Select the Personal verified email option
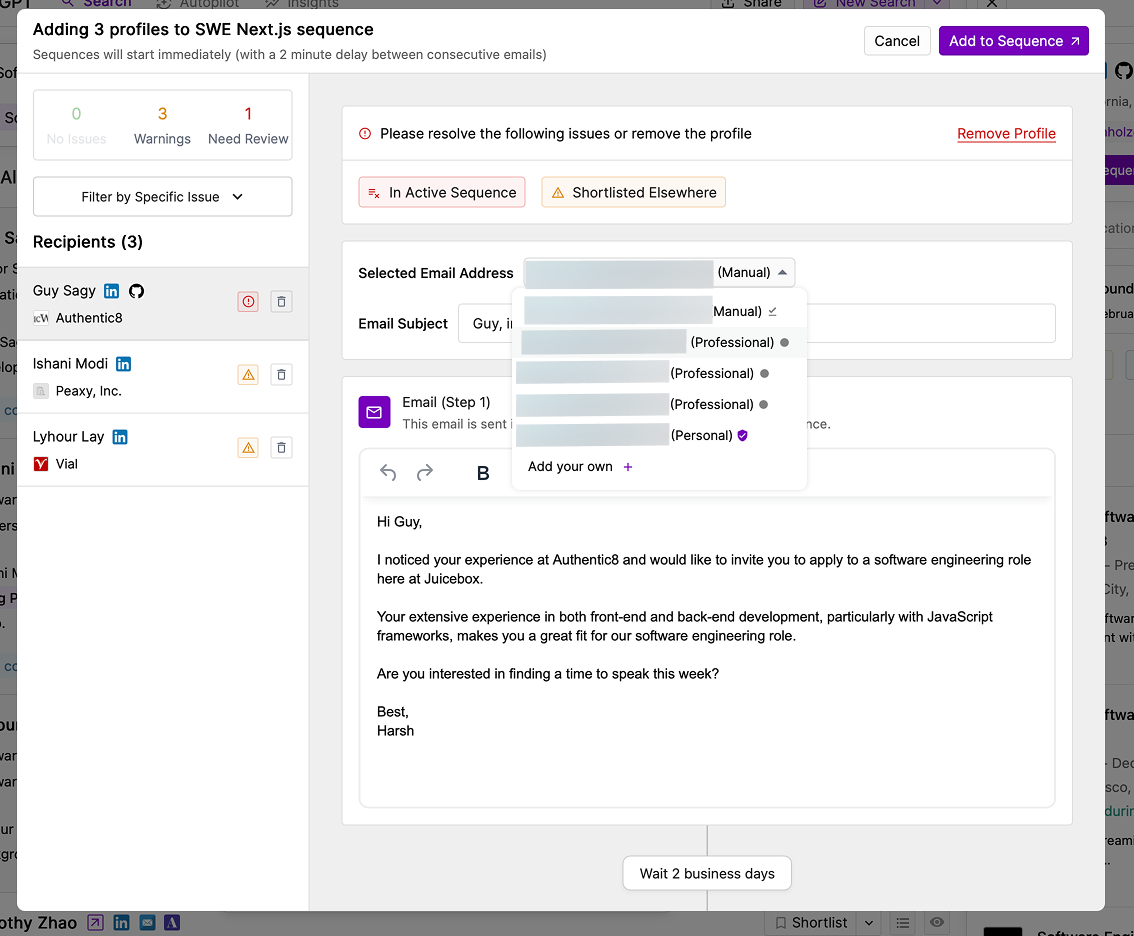This screenshot has width=1134, height=936. (x=659, y=435)
